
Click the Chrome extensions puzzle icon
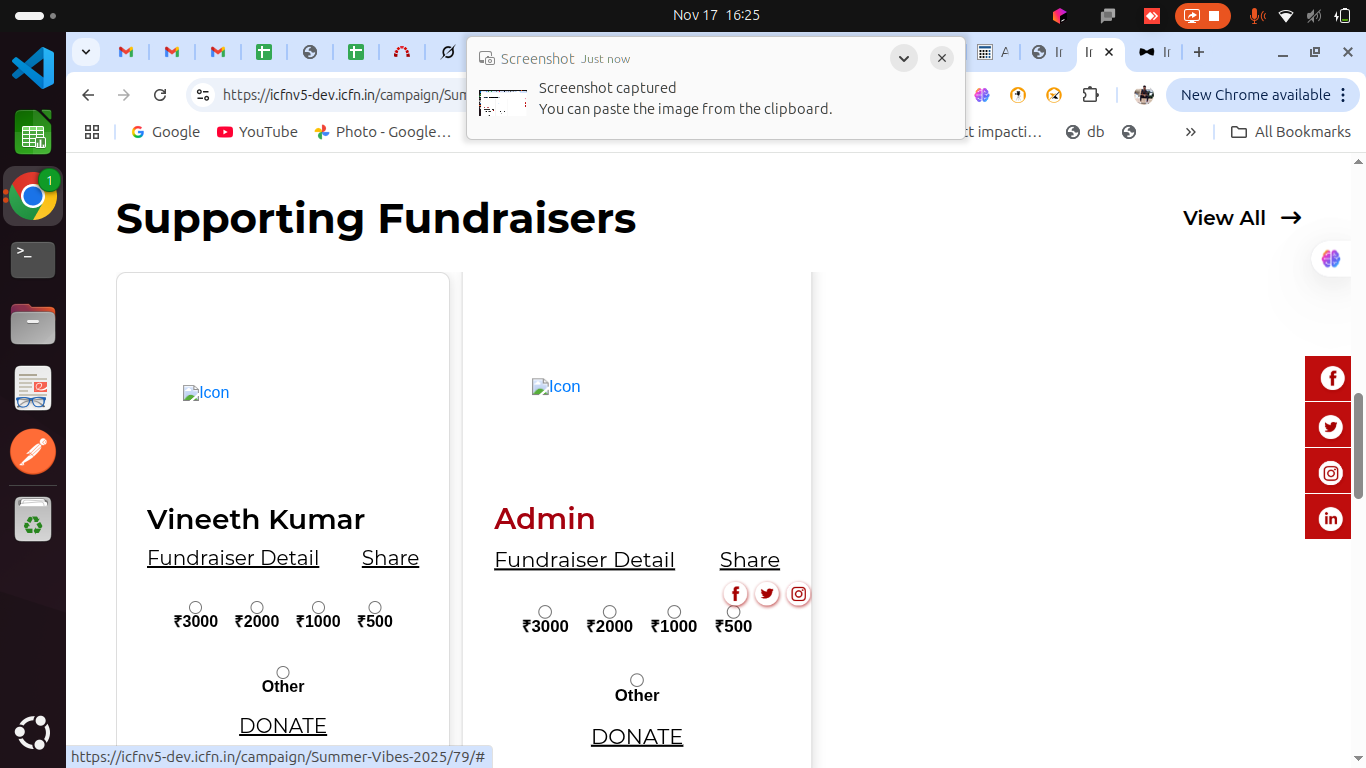coord(1091,95)
